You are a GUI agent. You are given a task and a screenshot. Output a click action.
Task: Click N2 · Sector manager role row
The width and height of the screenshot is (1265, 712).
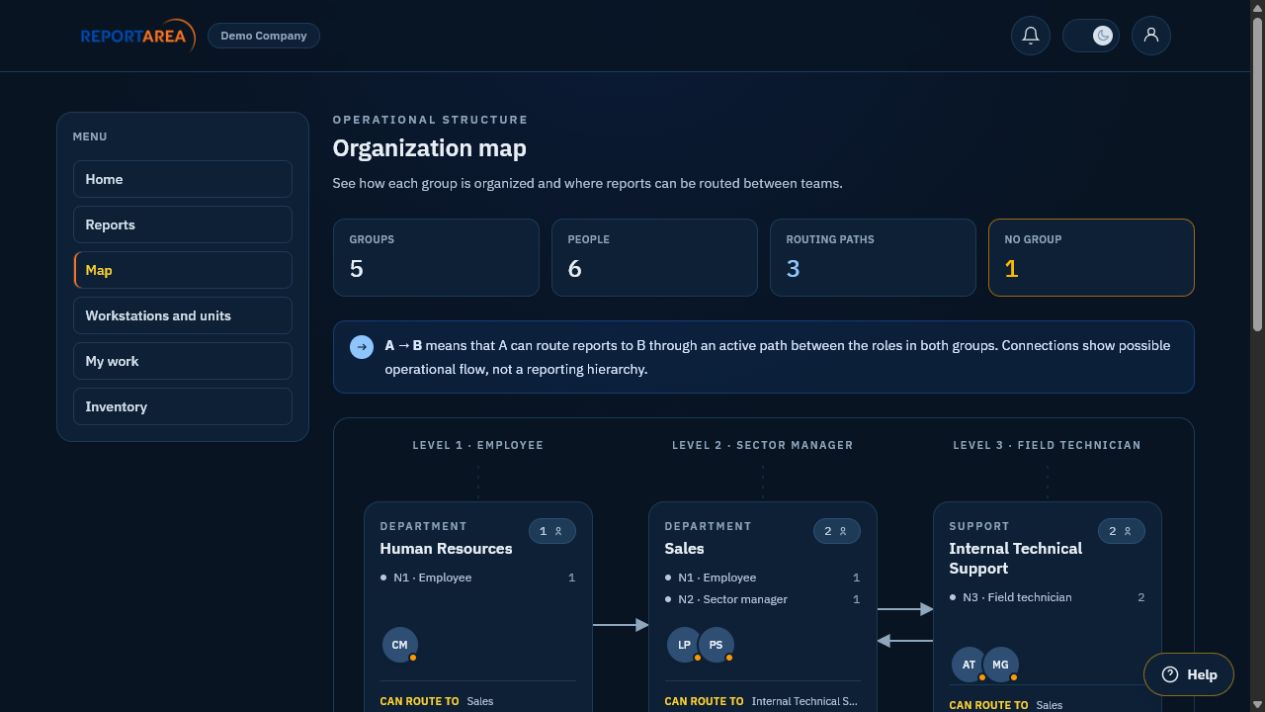[762, 600]
